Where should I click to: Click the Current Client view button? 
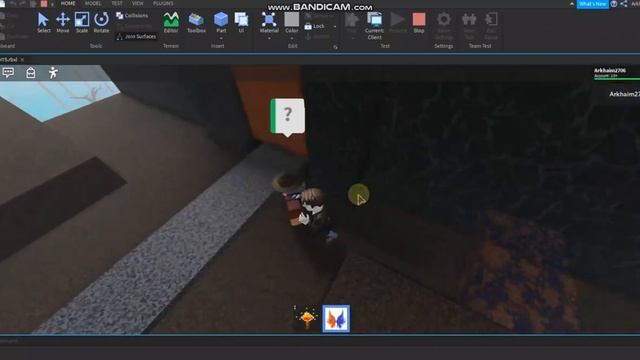point(374,25)
